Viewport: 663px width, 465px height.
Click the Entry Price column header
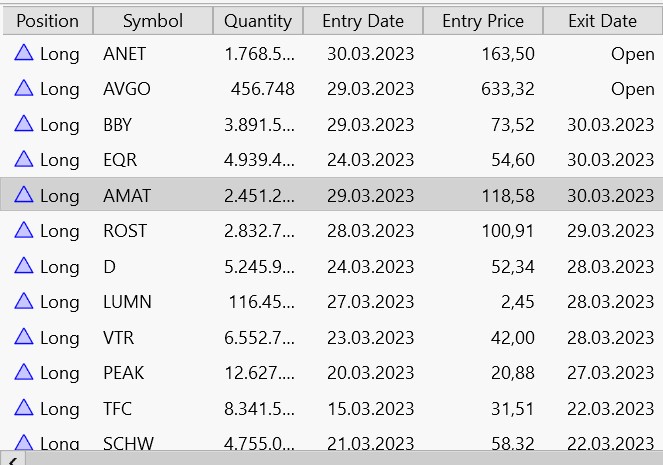483,21
